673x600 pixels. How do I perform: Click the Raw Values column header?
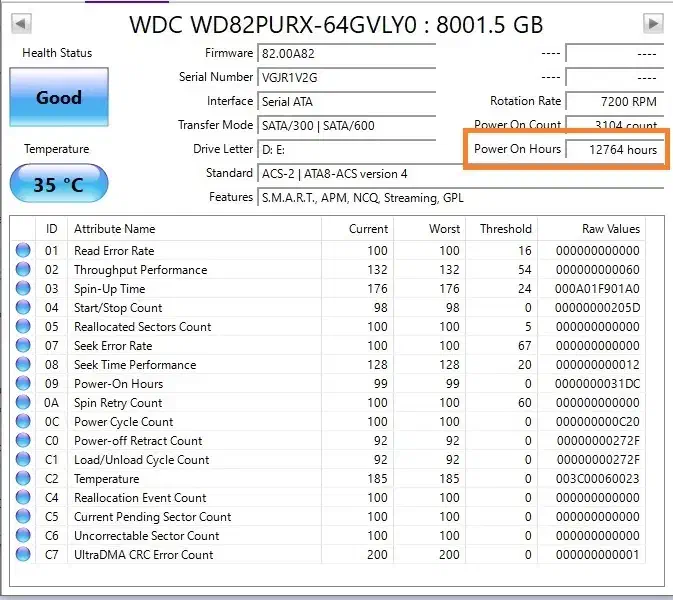[610, 229]
